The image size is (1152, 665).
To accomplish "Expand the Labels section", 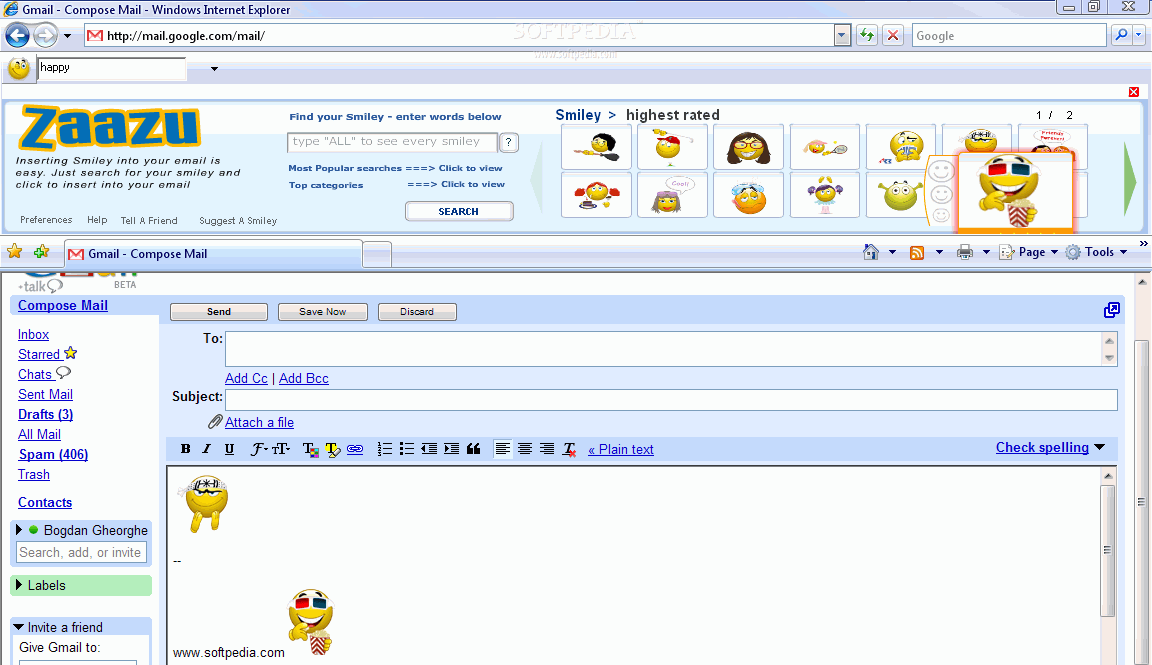I will click(19, 585).
